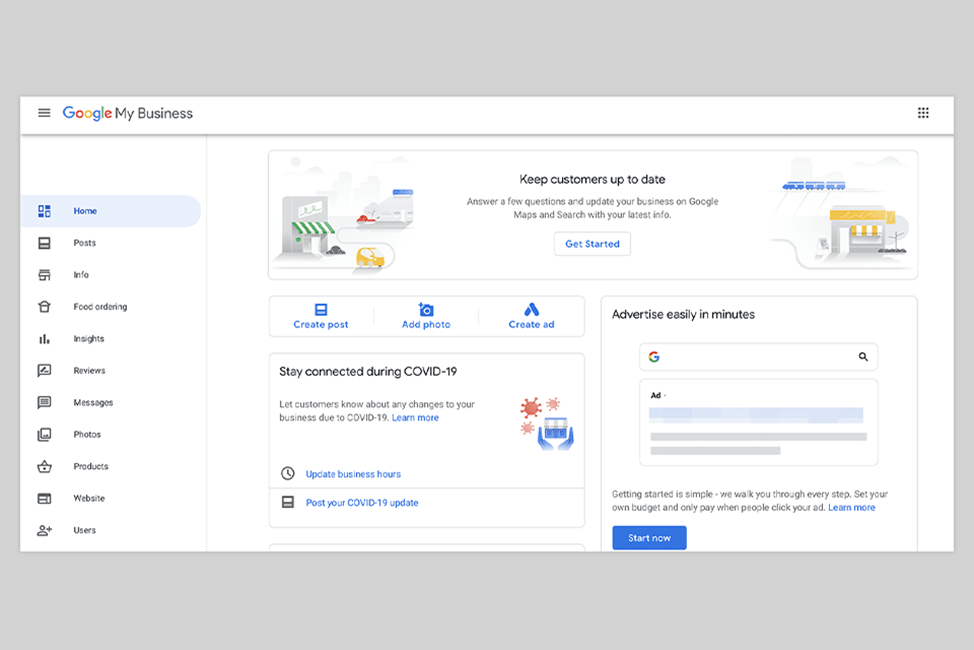Click the Google G in ad preview

coord(654,357)
